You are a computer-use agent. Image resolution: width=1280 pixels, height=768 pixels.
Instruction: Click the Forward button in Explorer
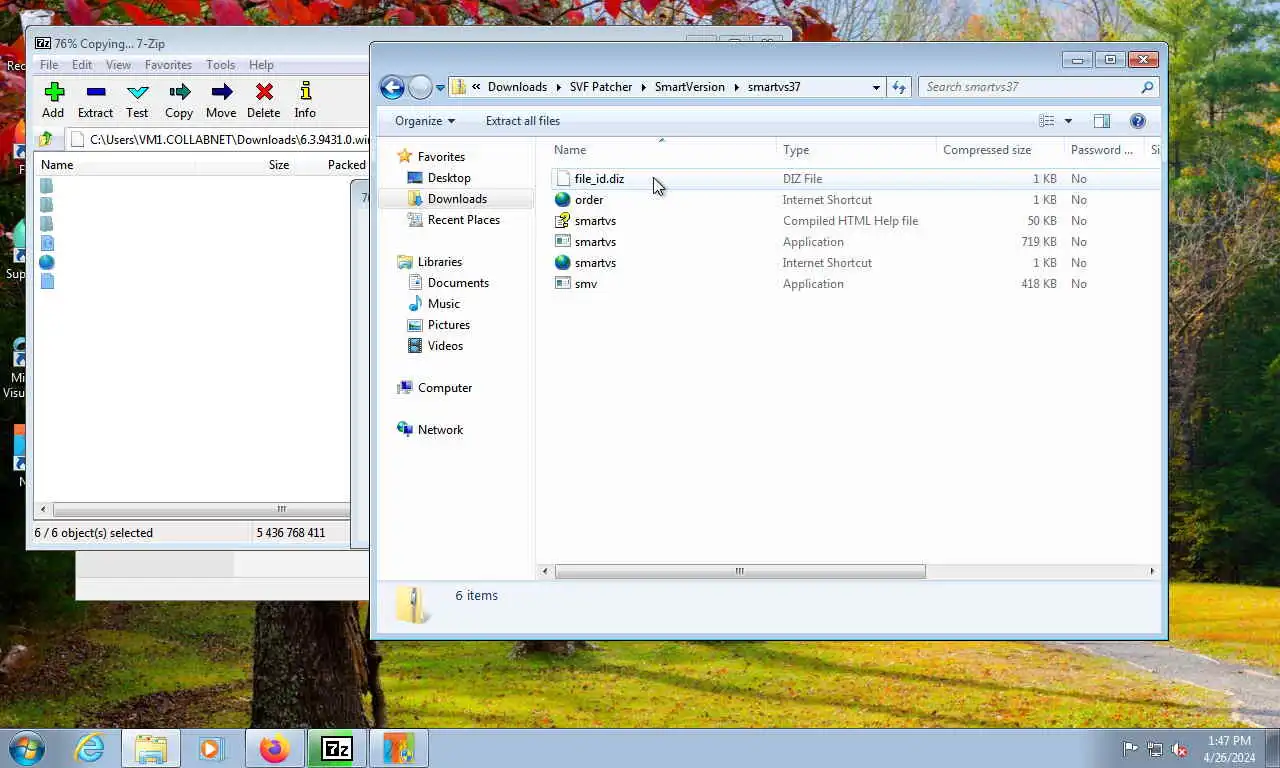(x=420, y=87)
